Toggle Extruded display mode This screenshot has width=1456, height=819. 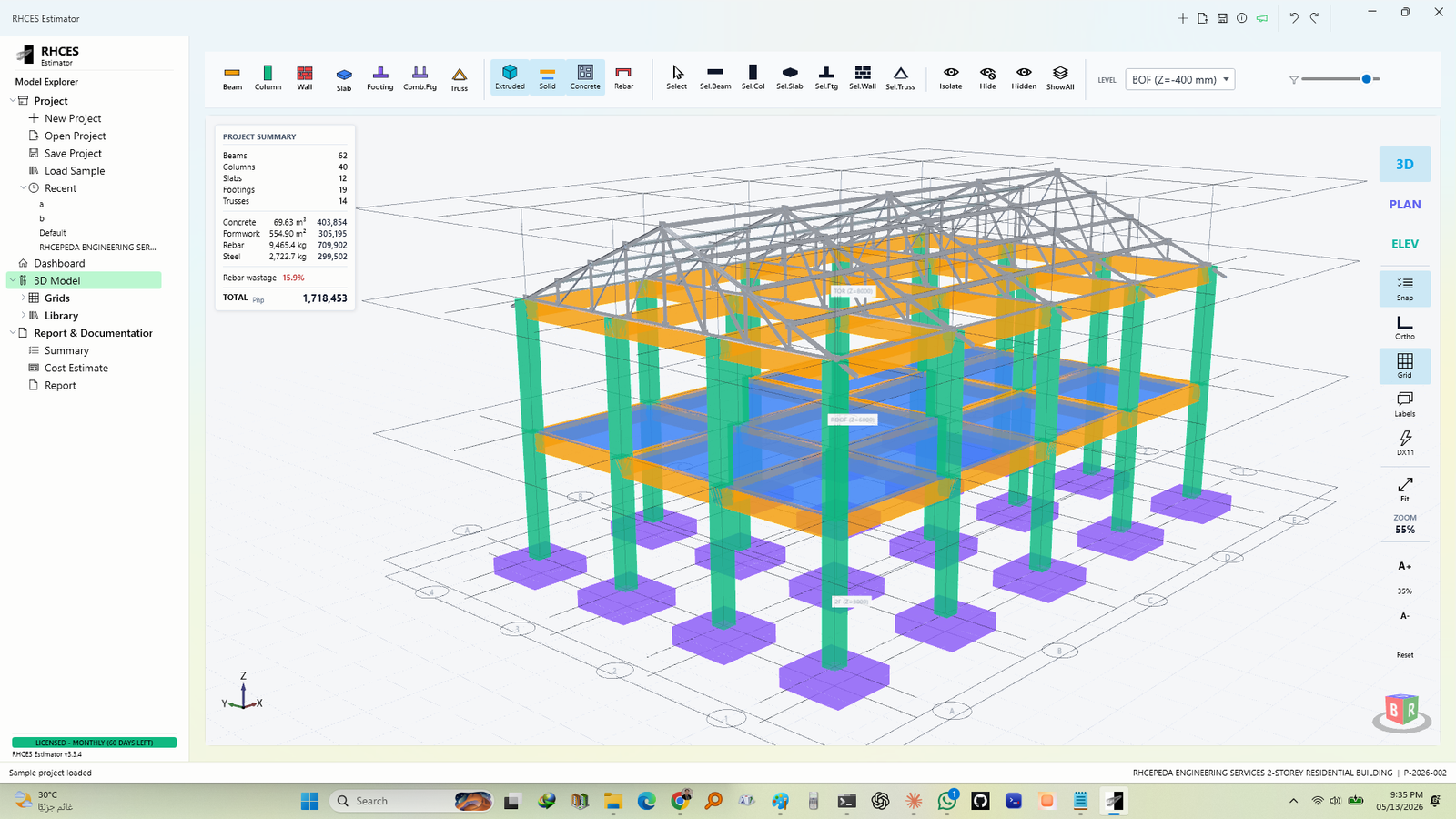pos(510,77)
